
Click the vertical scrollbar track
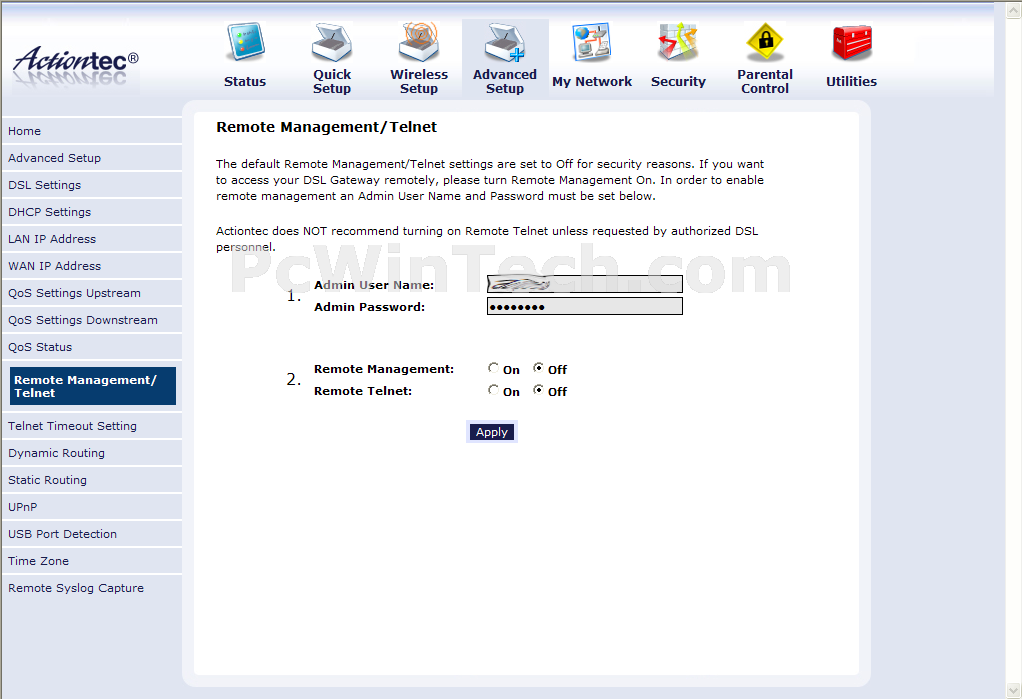click(1014, 350)
